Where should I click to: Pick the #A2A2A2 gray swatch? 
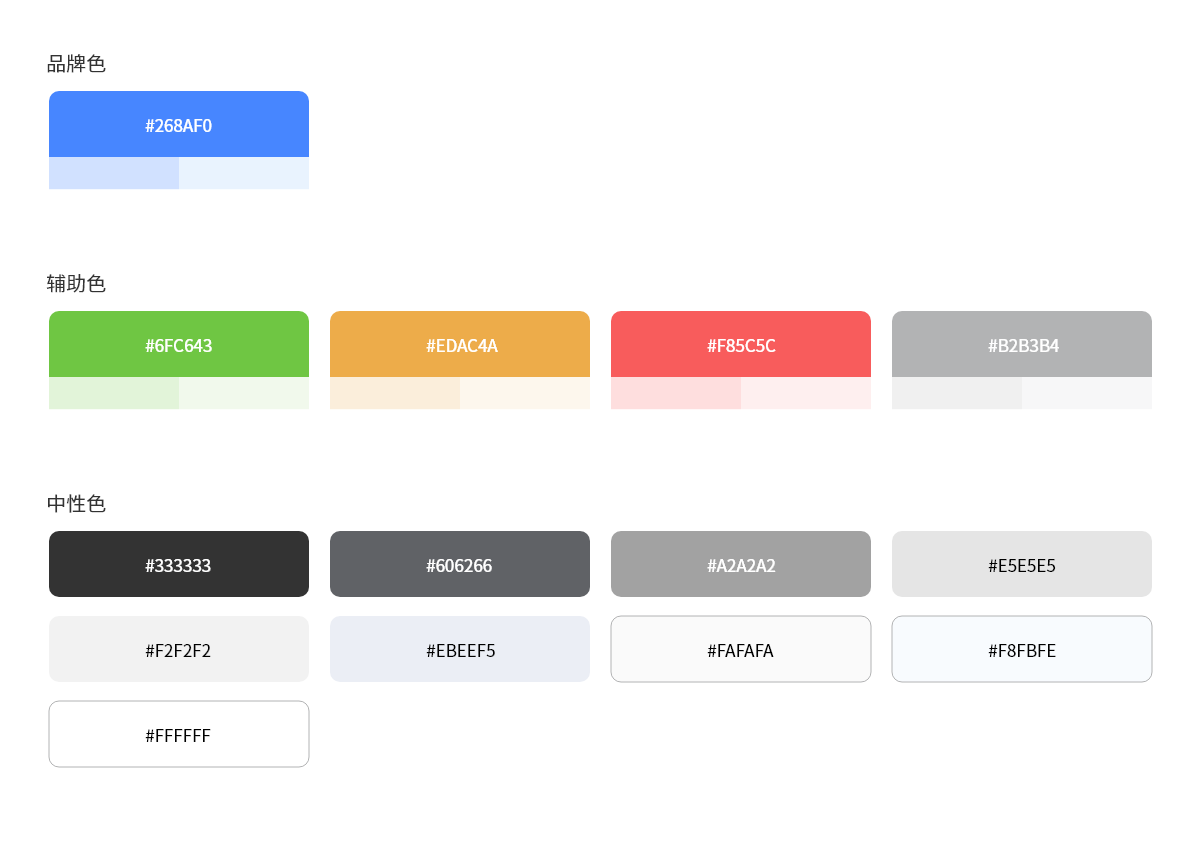click(x=741, y=564)
